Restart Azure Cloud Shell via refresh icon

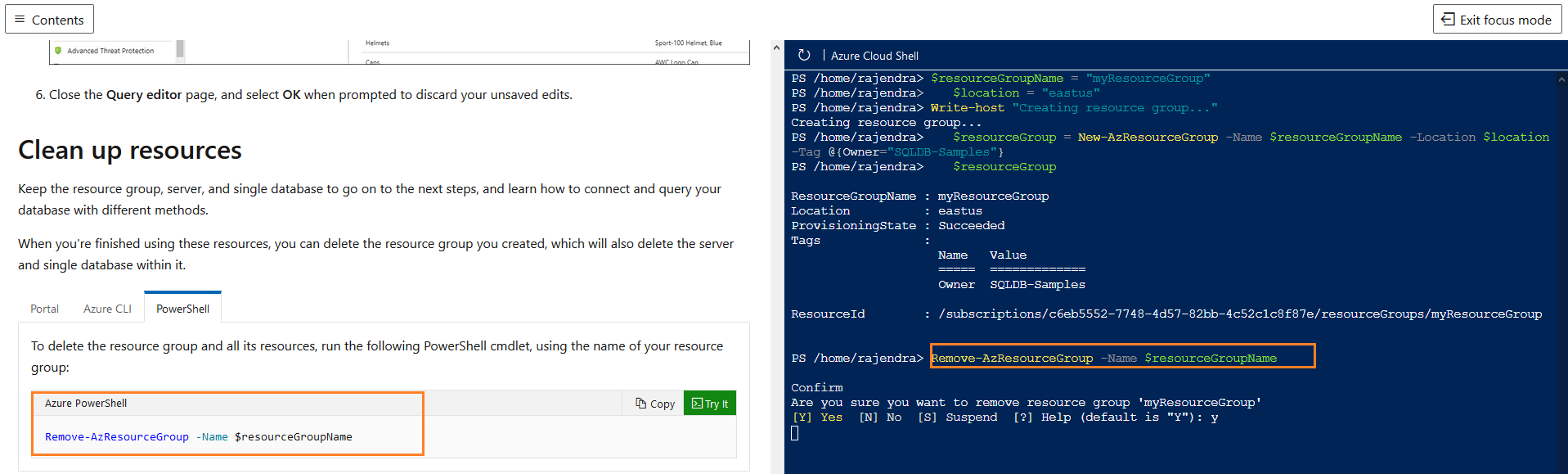tap(804, 55)
